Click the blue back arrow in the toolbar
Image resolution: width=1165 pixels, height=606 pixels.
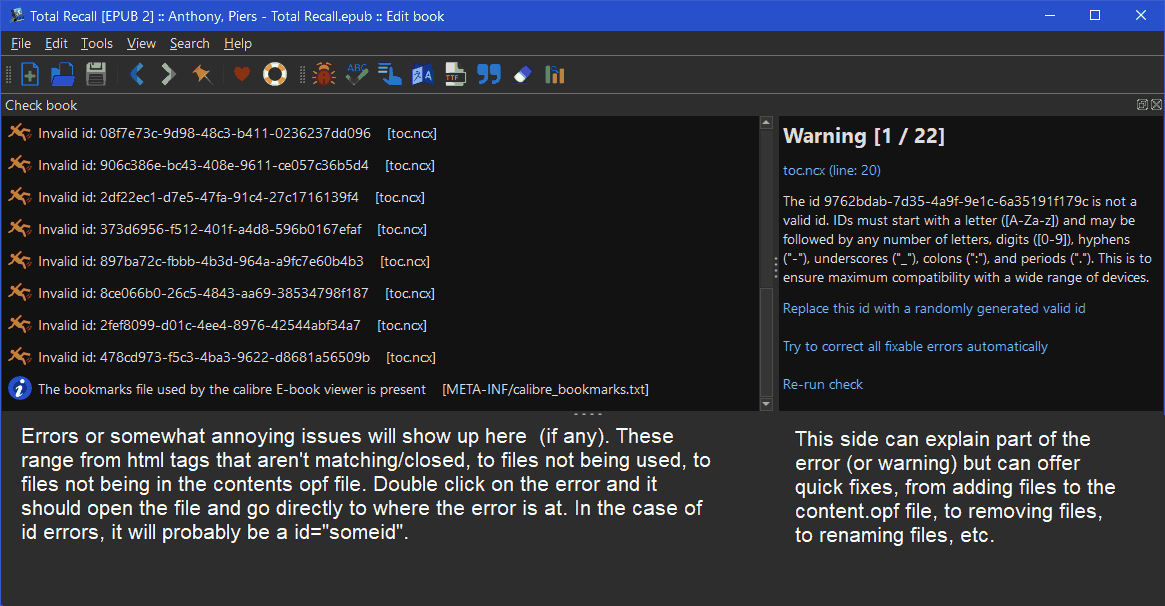pyautogui.click(x=137, y=74)
